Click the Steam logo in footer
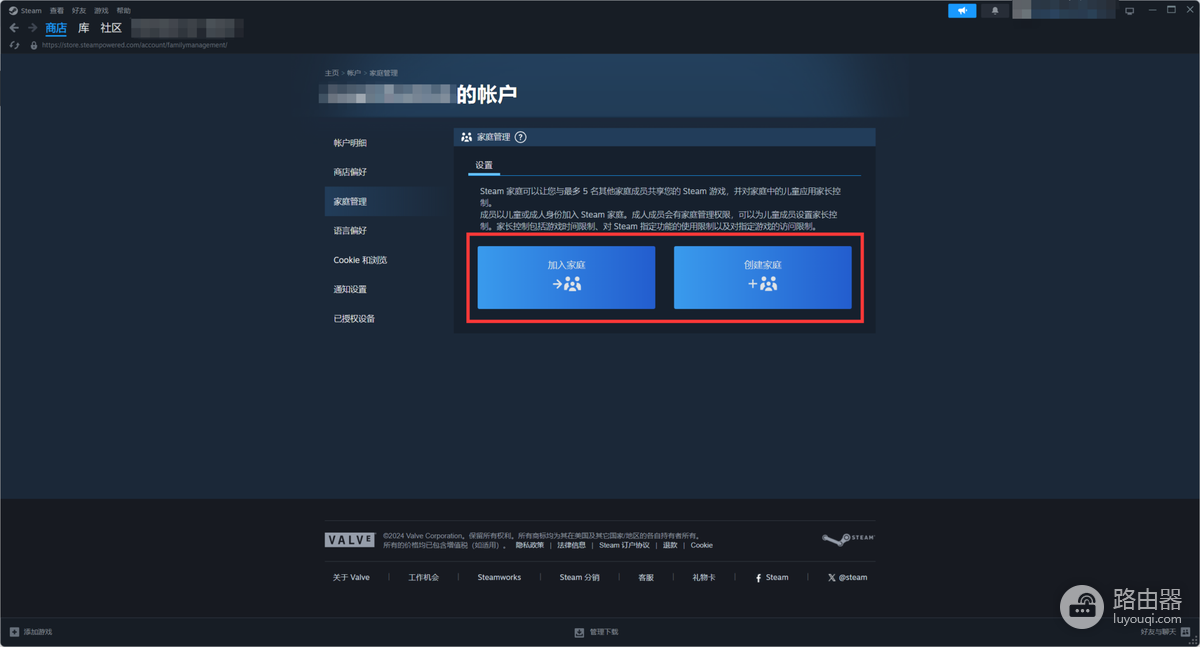The image size is (1200, 647). (848, 539)
